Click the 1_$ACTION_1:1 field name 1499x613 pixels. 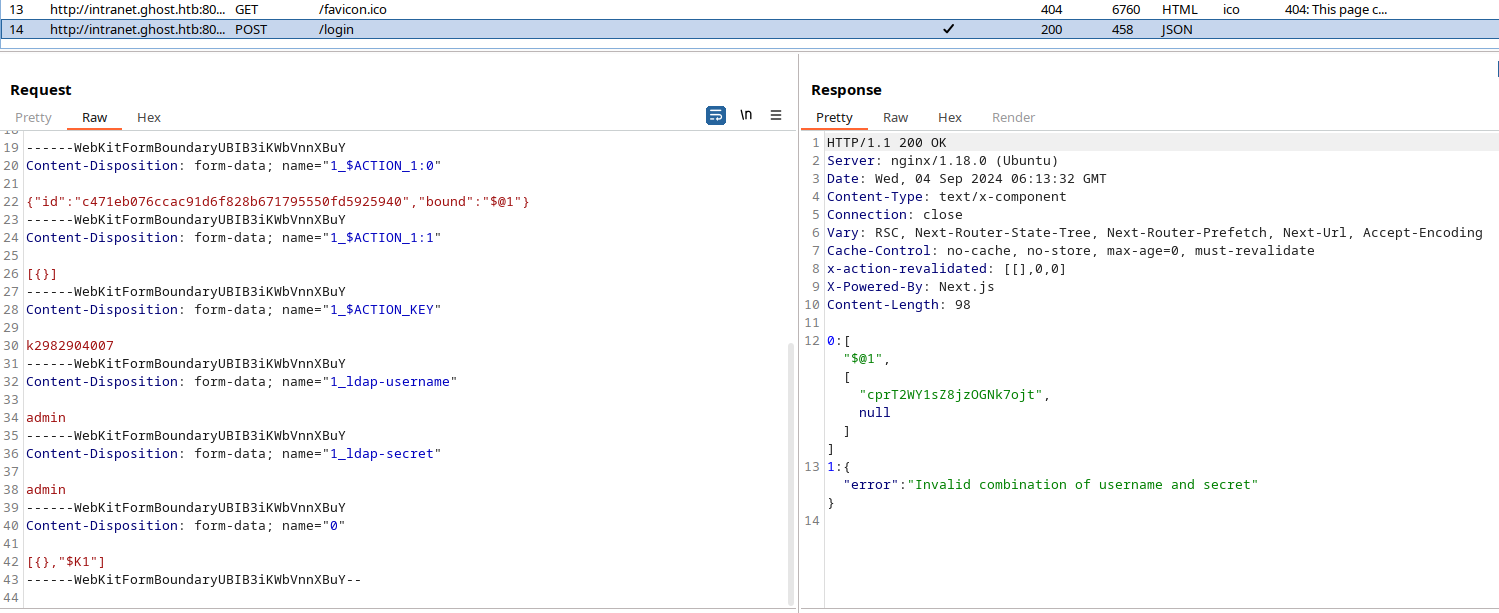point(381,238)
